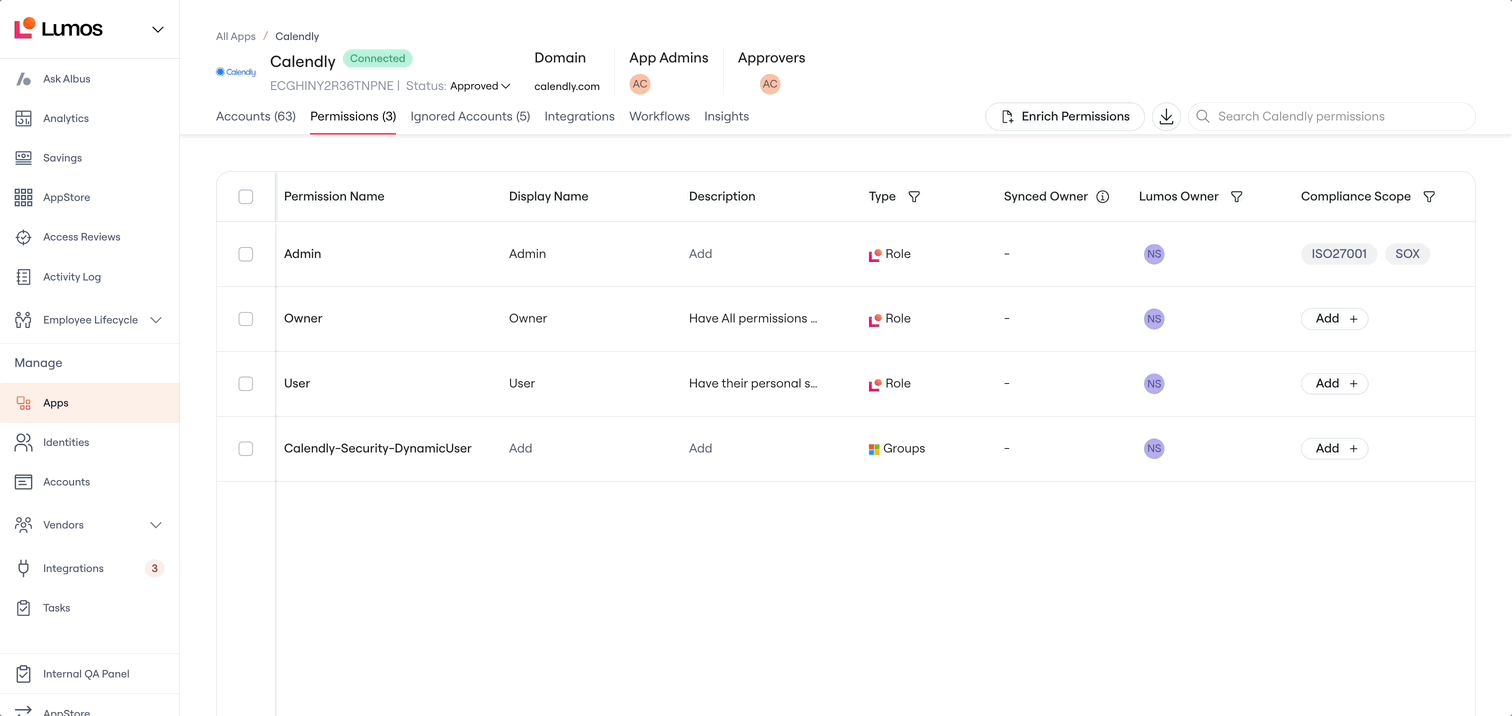The height and width of the screenshot is (716, 1512).
Task: Click the ISO27001 compliance tag
Action: [x=1339, y=254]
